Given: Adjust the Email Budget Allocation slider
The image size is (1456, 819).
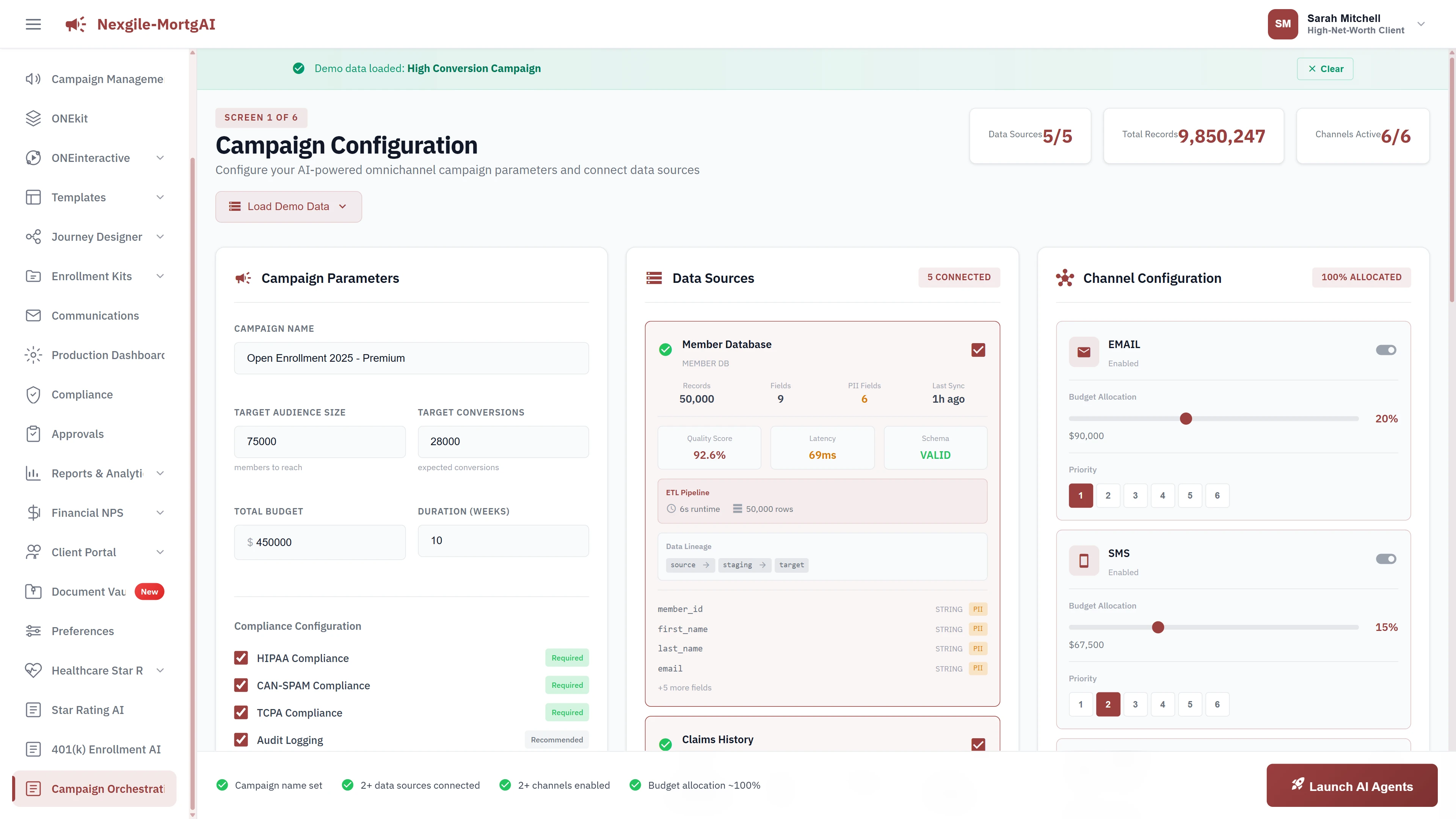Looking at the screenshot, I should tap(1185, 418).
